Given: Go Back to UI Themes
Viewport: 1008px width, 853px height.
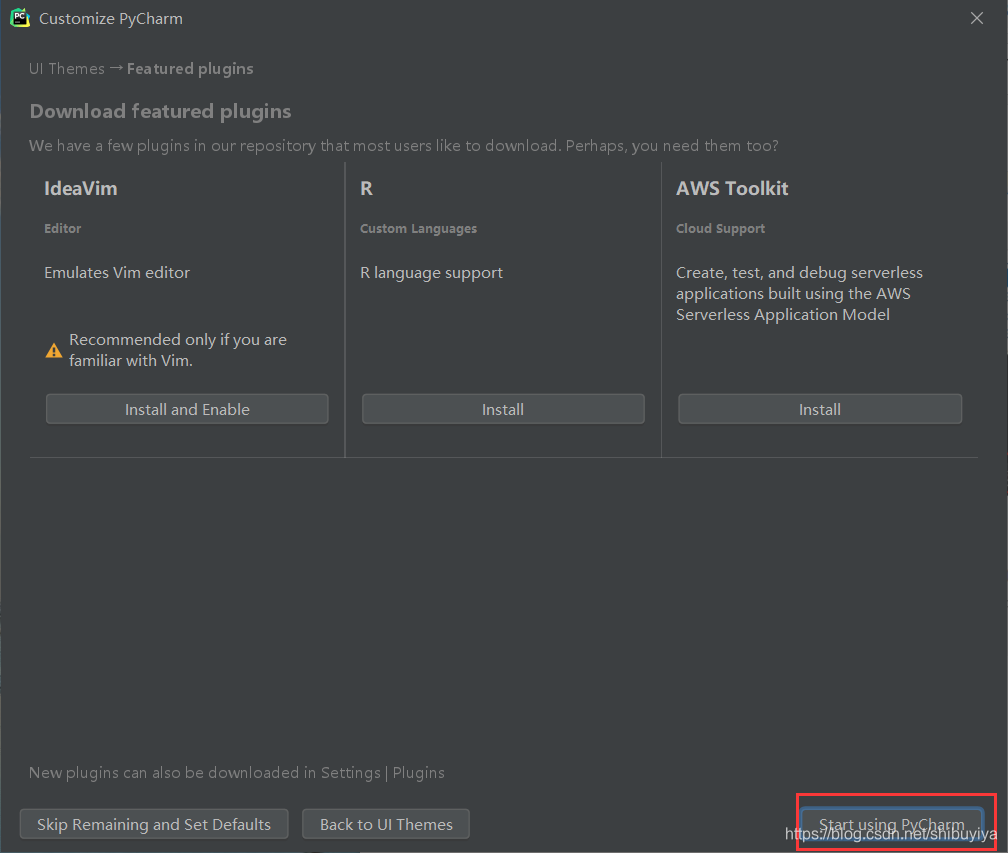Looking at the screenshot, I should point(386,824).
